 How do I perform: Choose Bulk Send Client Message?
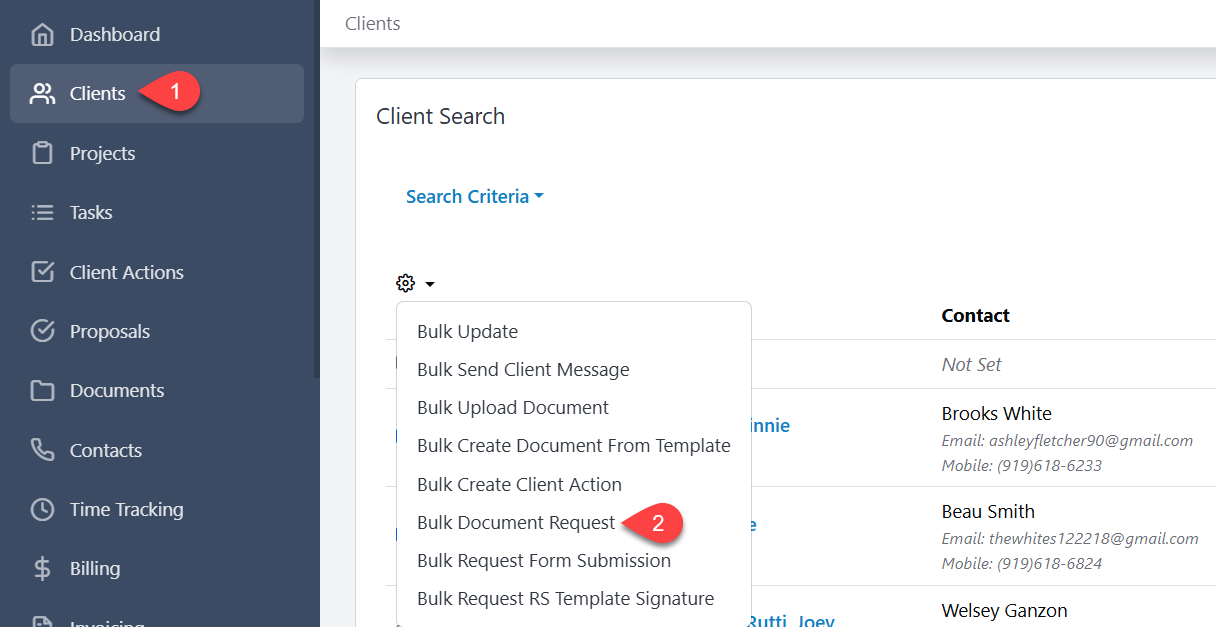[x=523, y=370]
